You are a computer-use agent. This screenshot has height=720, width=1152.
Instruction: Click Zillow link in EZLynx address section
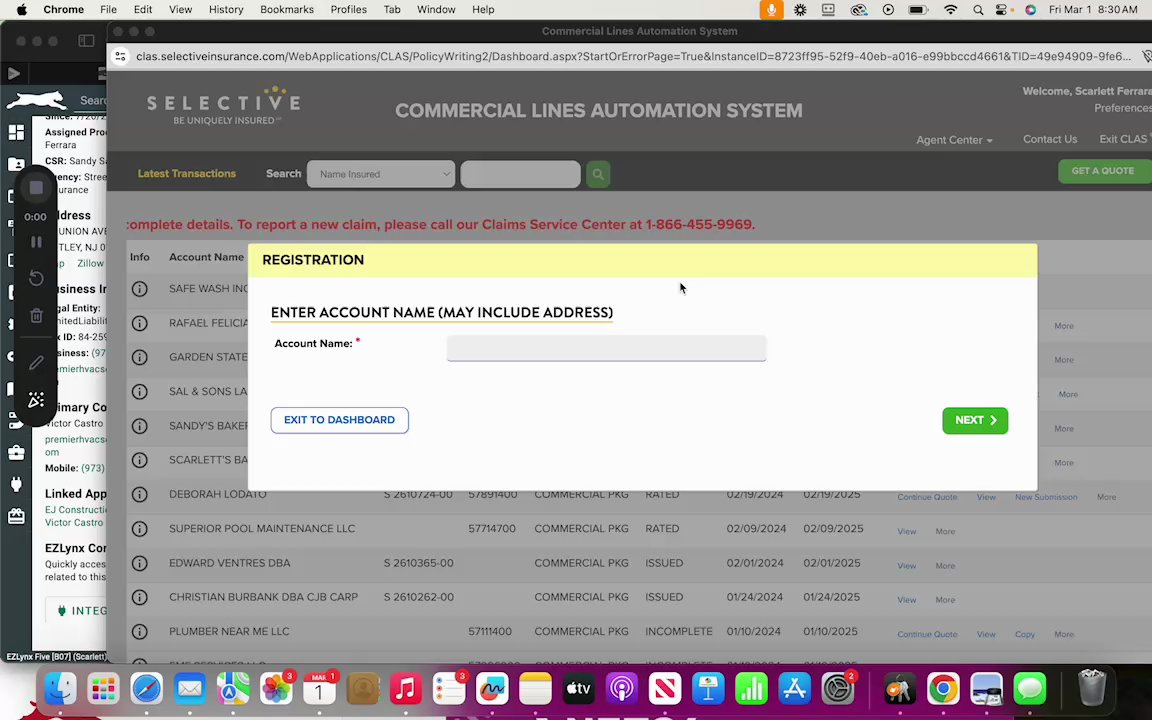pos(91,263)
